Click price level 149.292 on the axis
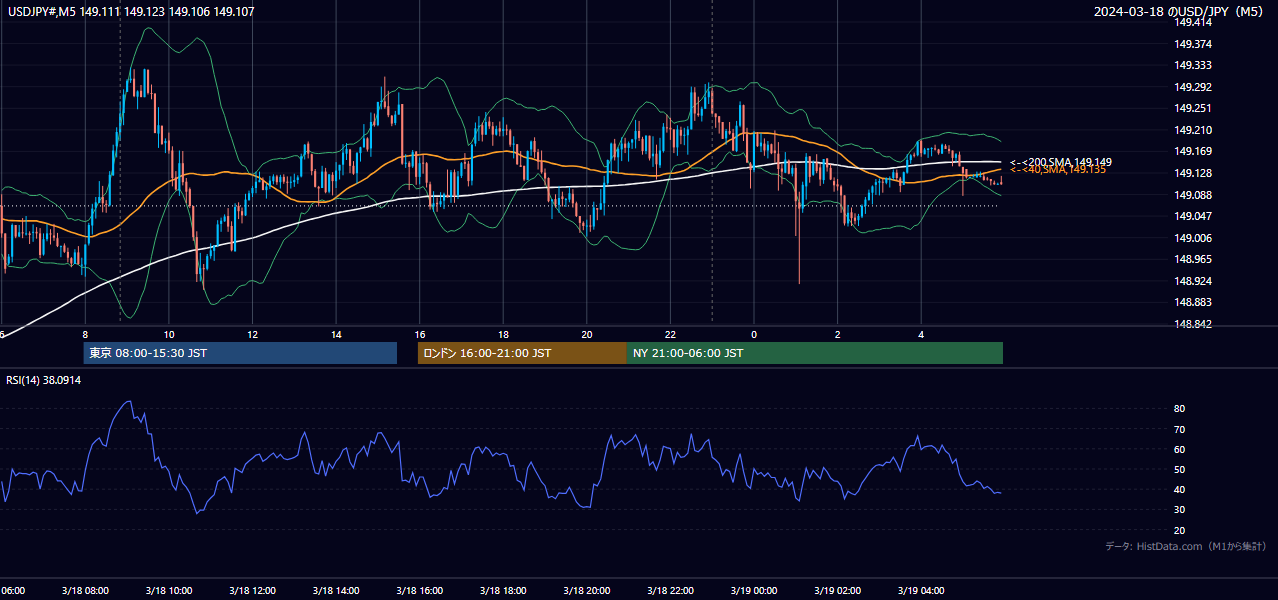 pyautogui.click(x=1194, y=88)
